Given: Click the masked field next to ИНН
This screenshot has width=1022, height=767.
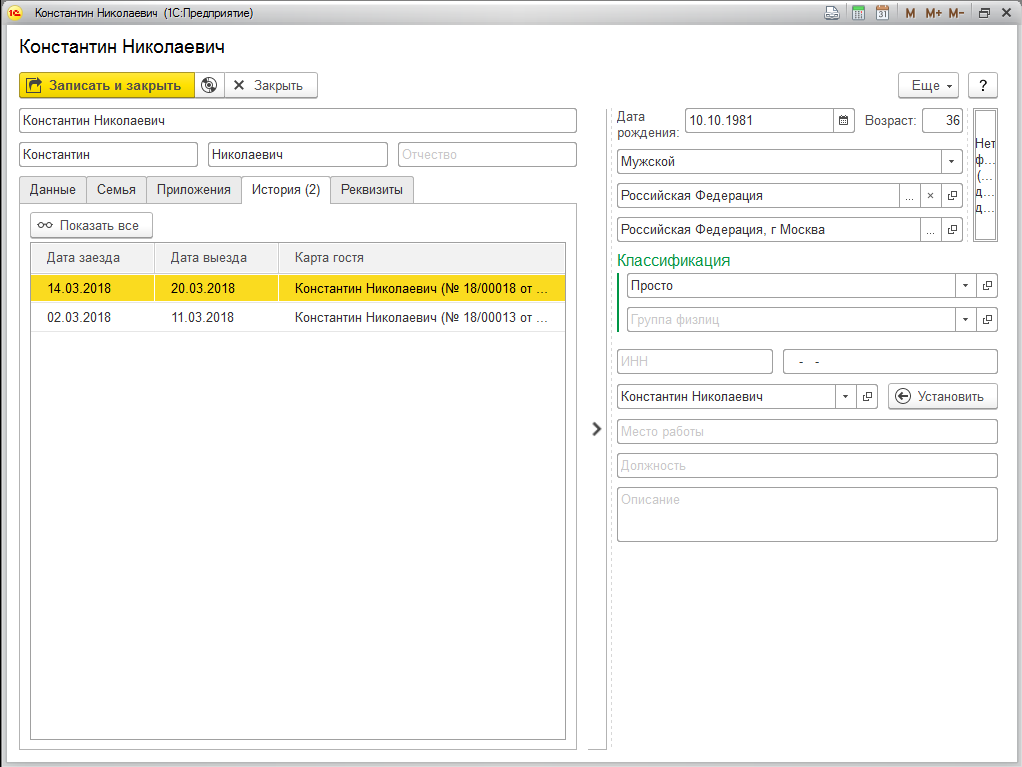Looking at the screenshot, I should [890, 361].
